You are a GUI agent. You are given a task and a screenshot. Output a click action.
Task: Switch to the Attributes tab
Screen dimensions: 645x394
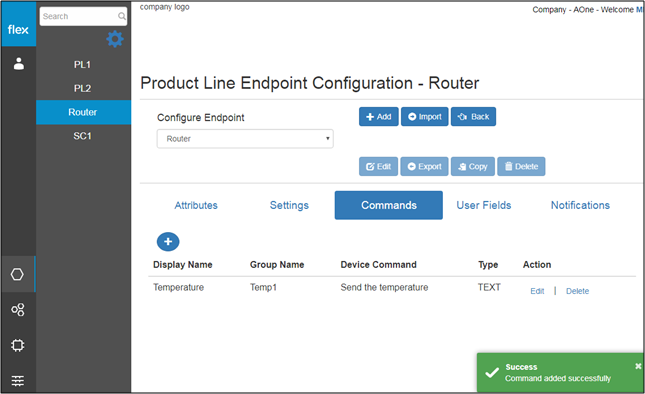(x=196, y=205)
